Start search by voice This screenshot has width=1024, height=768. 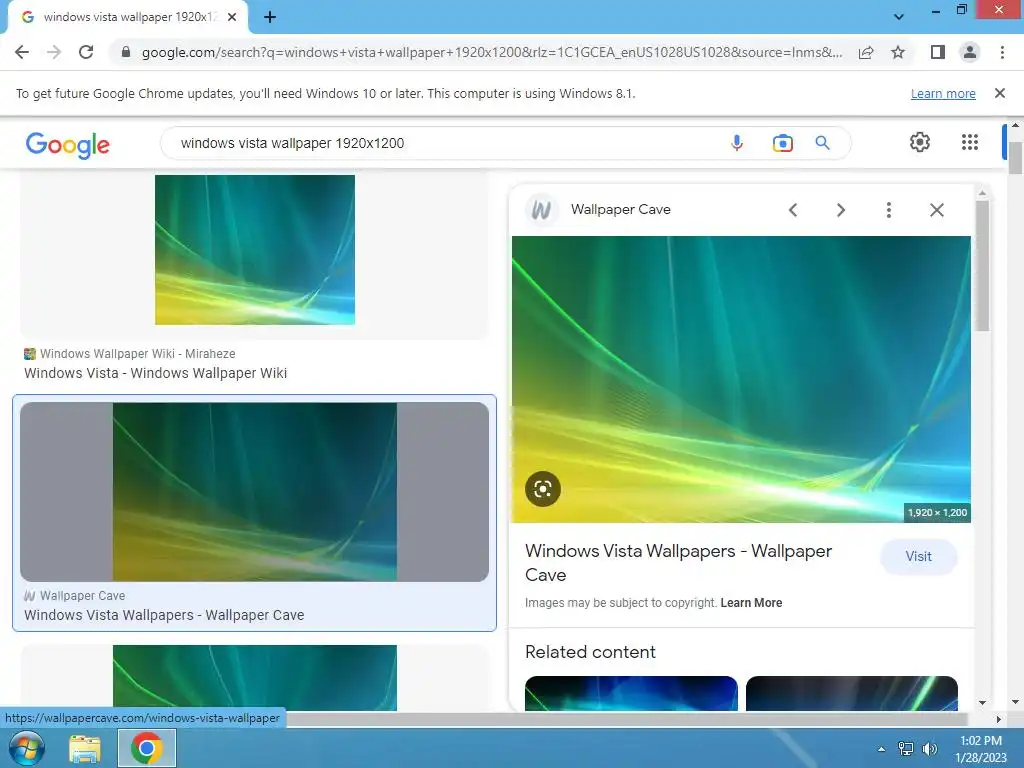pyautogui.click(x=737, y=142)
